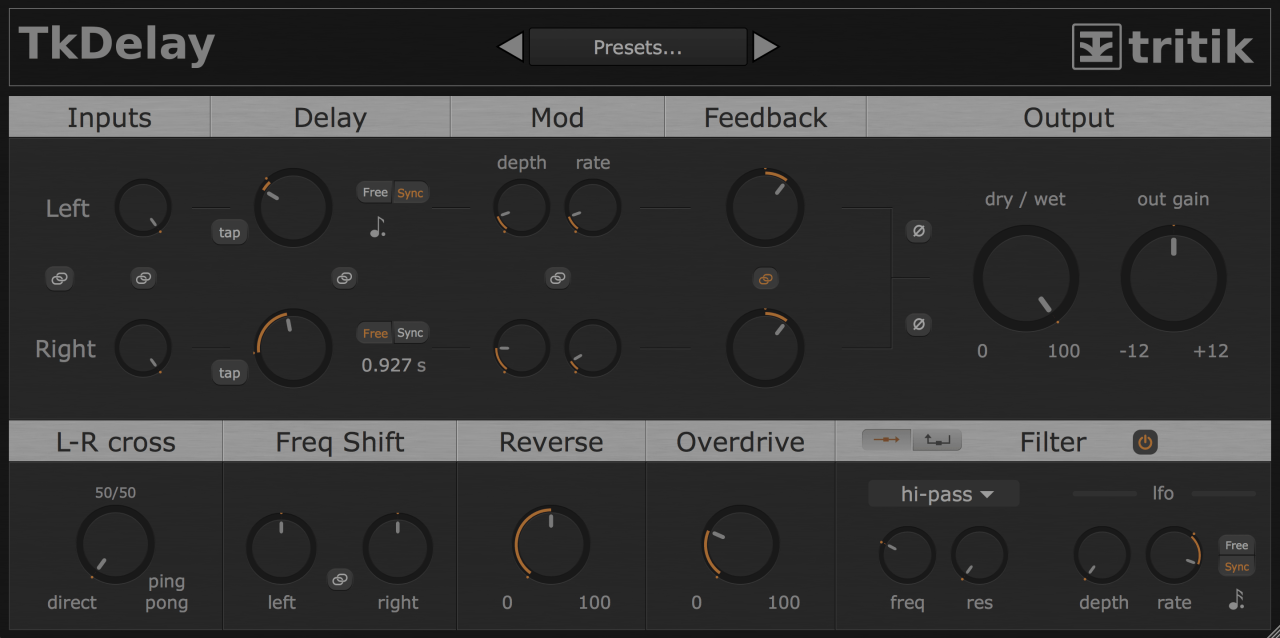Open the Presets... menu
The height and width of the screenshot is (638, 1280).
(x=638, y=47)
